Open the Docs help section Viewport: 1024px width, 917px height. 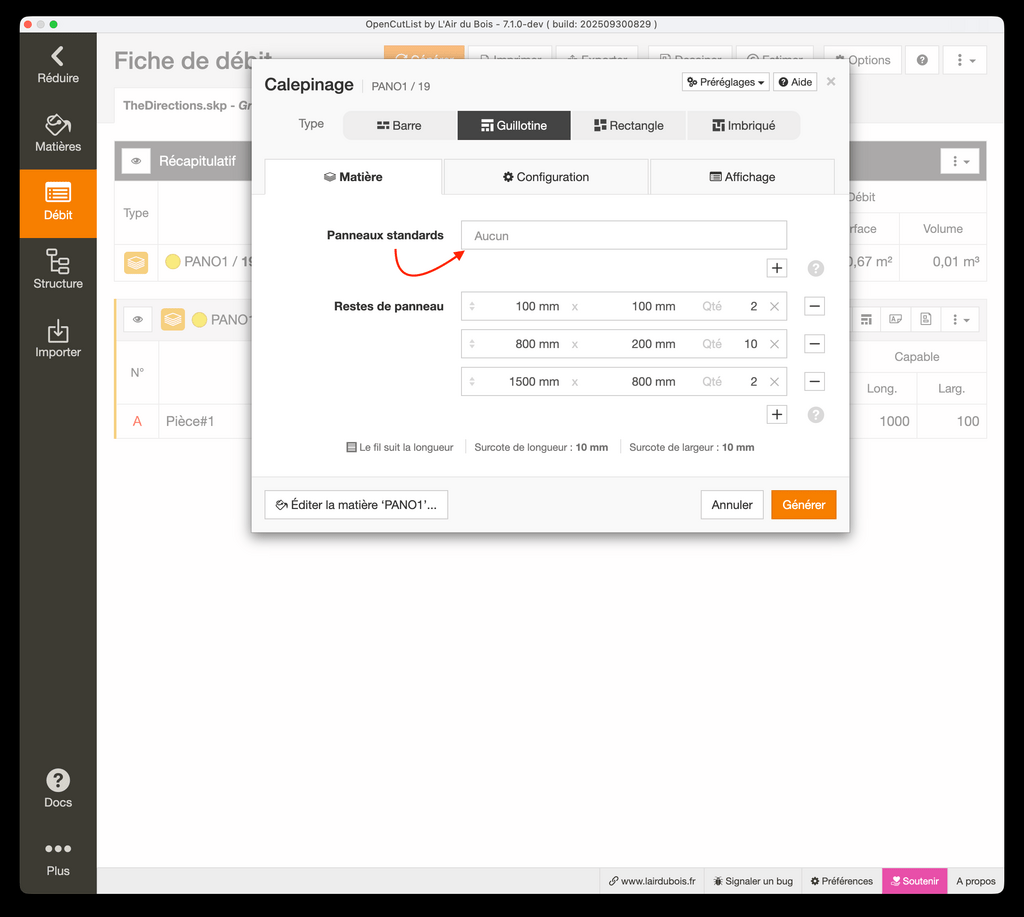(x=58, y=788)
